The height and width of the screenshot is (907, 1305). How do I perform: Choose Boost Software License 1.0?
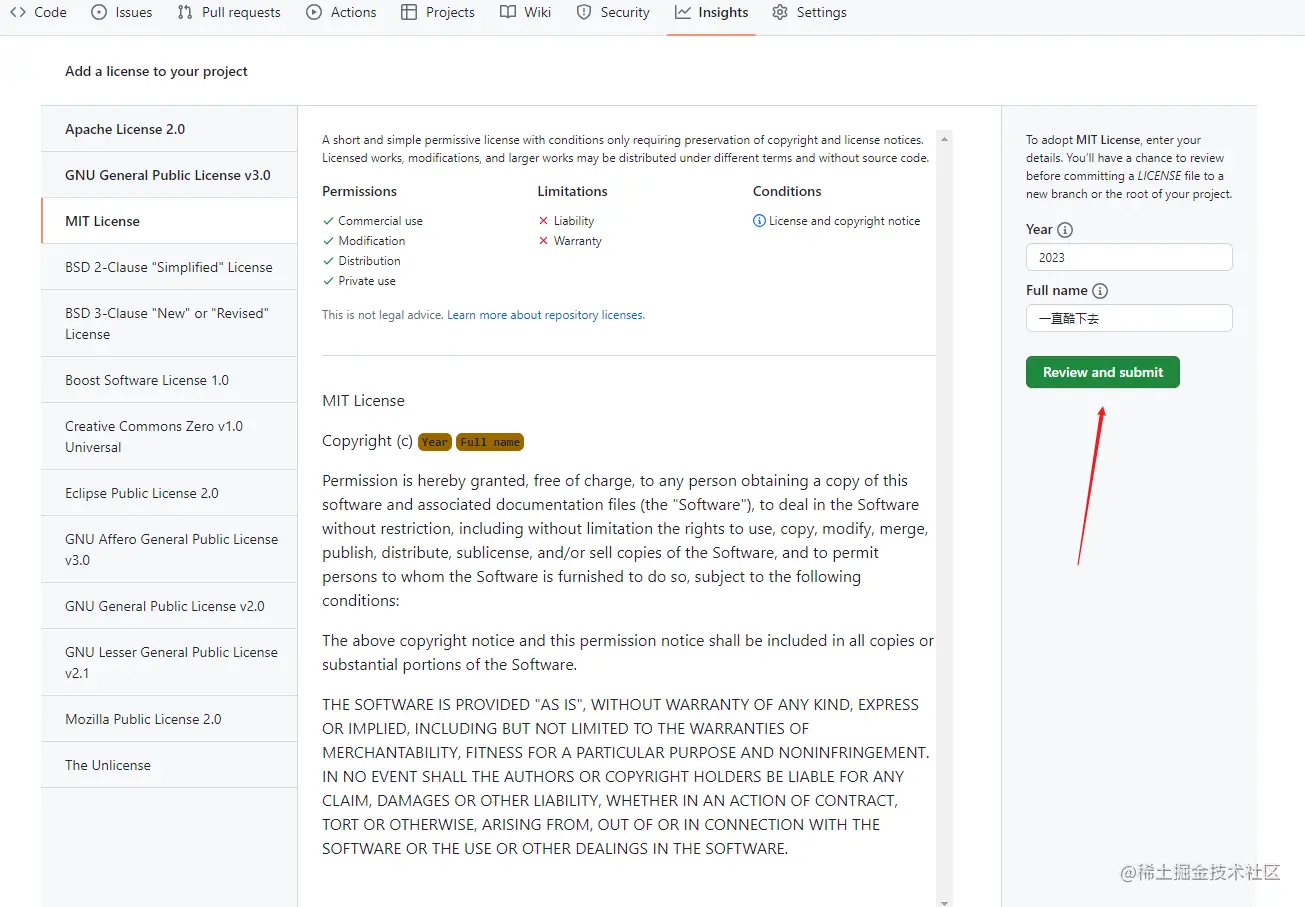pos(169,380)
